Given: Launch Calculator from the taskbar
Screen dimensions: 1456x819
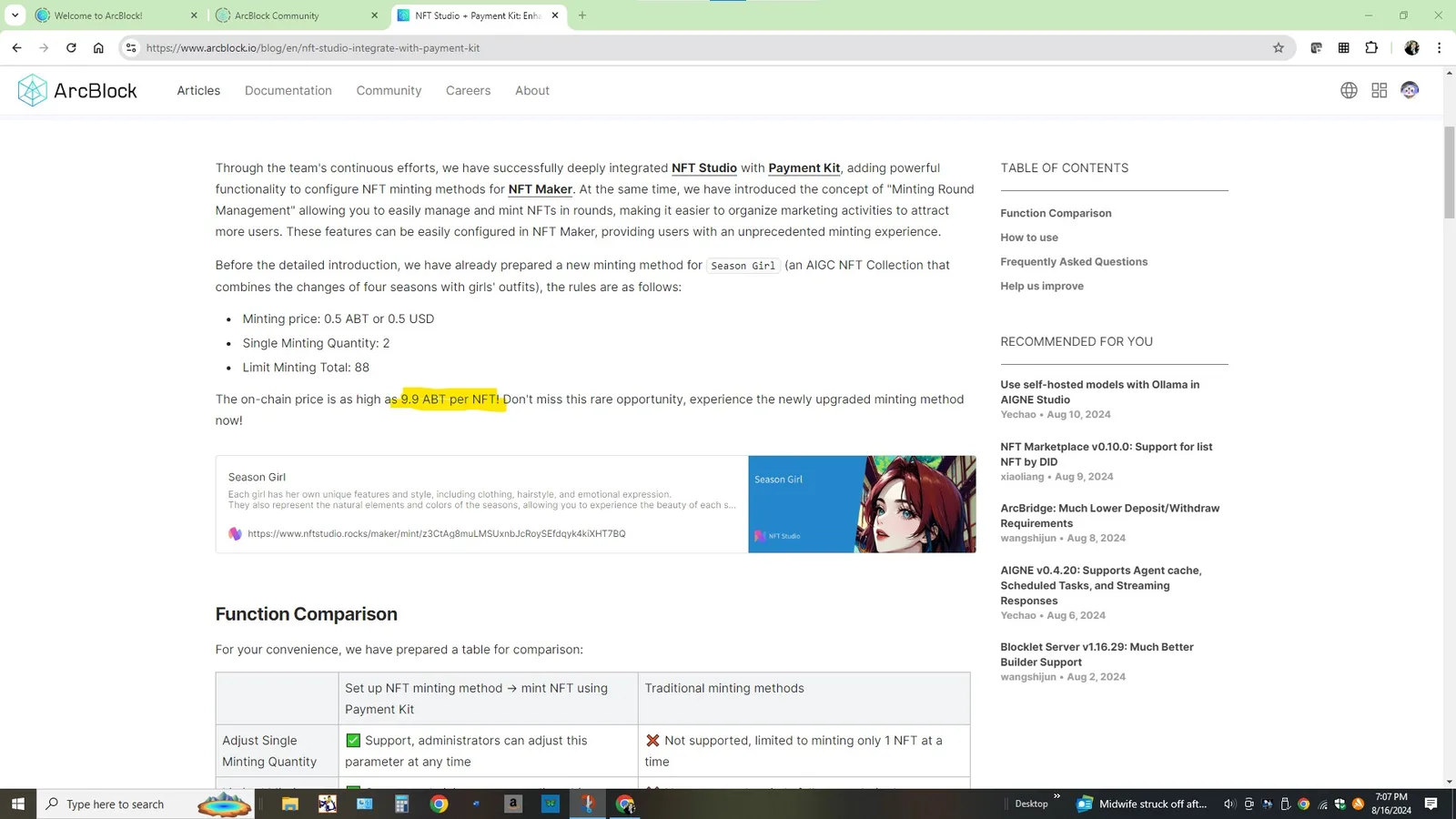Looking at the screenshot, I should [x=401, y=804].
